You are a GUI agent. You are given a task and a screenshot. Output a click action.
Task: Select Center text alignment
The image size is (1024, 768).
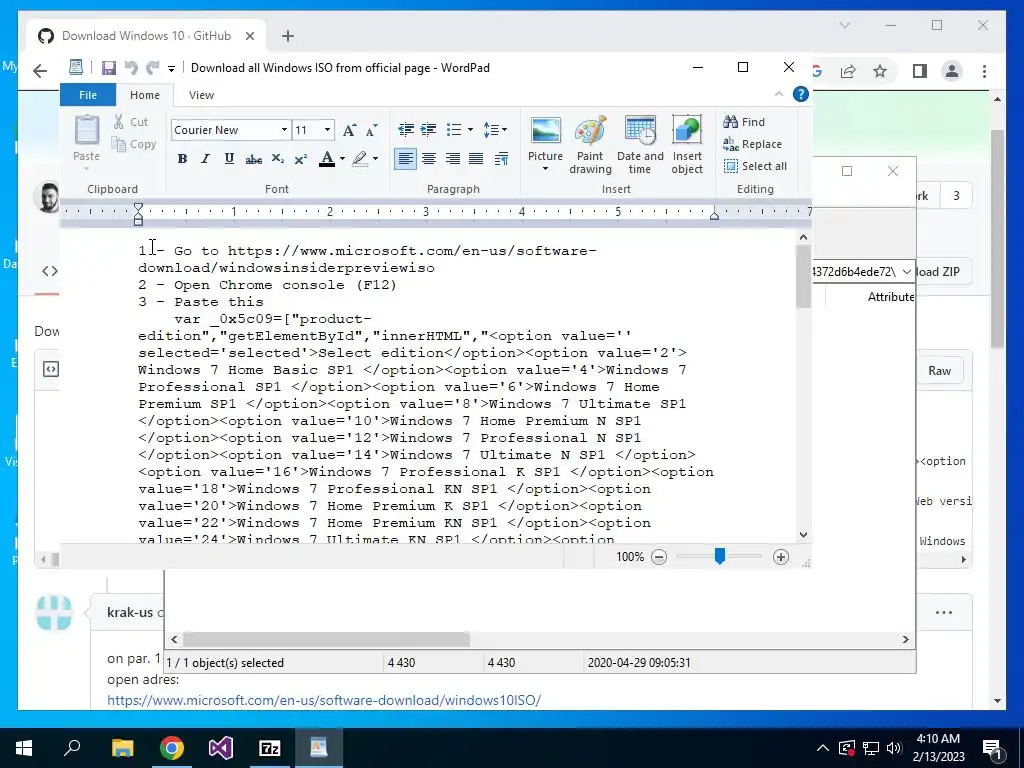click(429, 159)
